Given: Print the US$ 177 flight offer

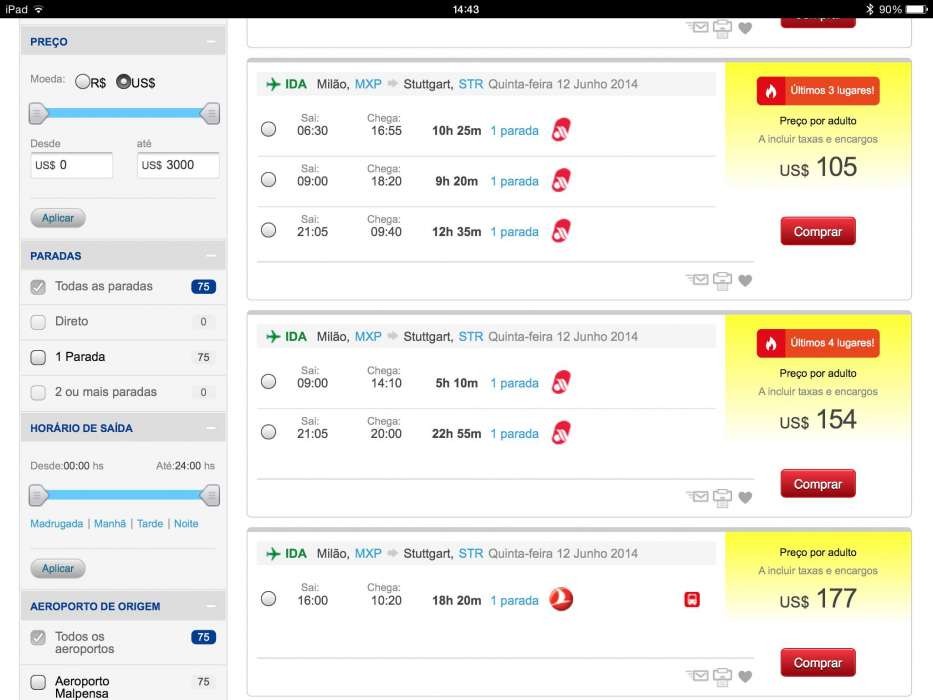Looking at the screenshot, I should [x=722, y=674].
